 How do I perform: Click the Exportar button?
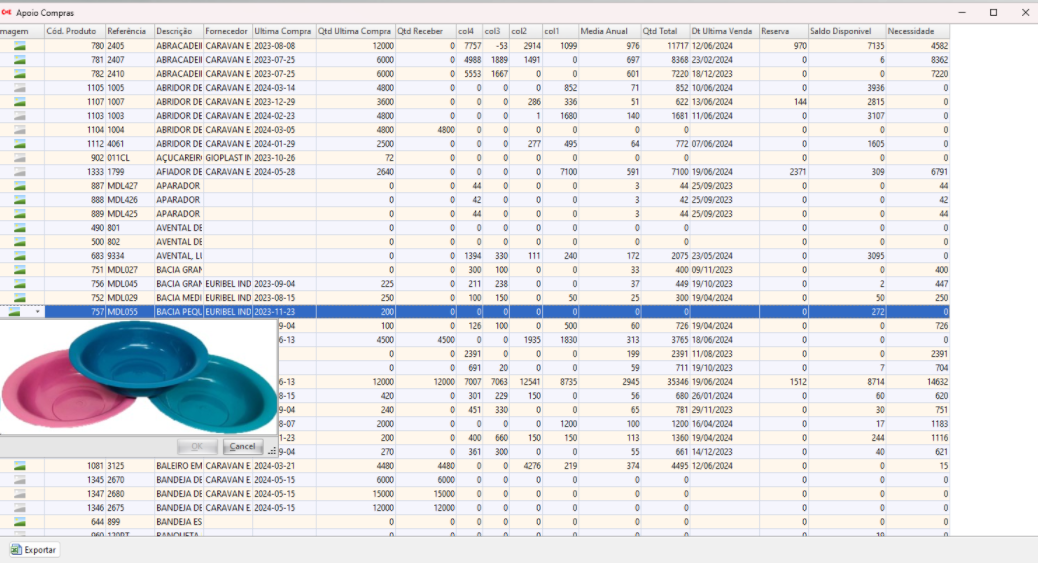(34, 550)
